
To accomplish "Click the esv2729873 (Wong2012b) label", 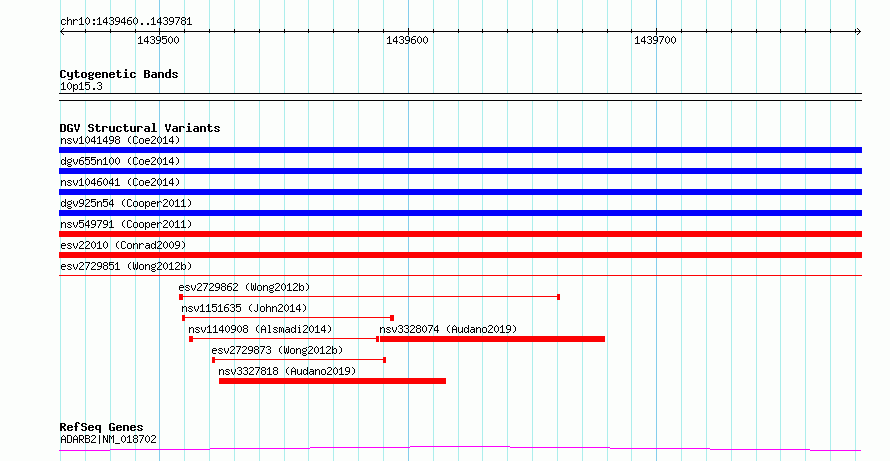I will pyautogui.click(x=277, y=350).
